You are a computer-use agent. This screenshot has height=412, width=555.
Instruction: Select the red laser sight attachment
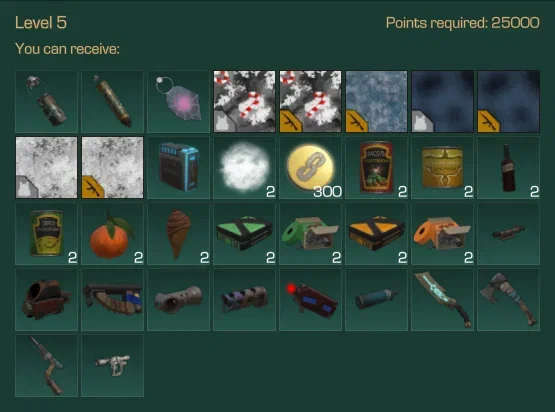310,299
